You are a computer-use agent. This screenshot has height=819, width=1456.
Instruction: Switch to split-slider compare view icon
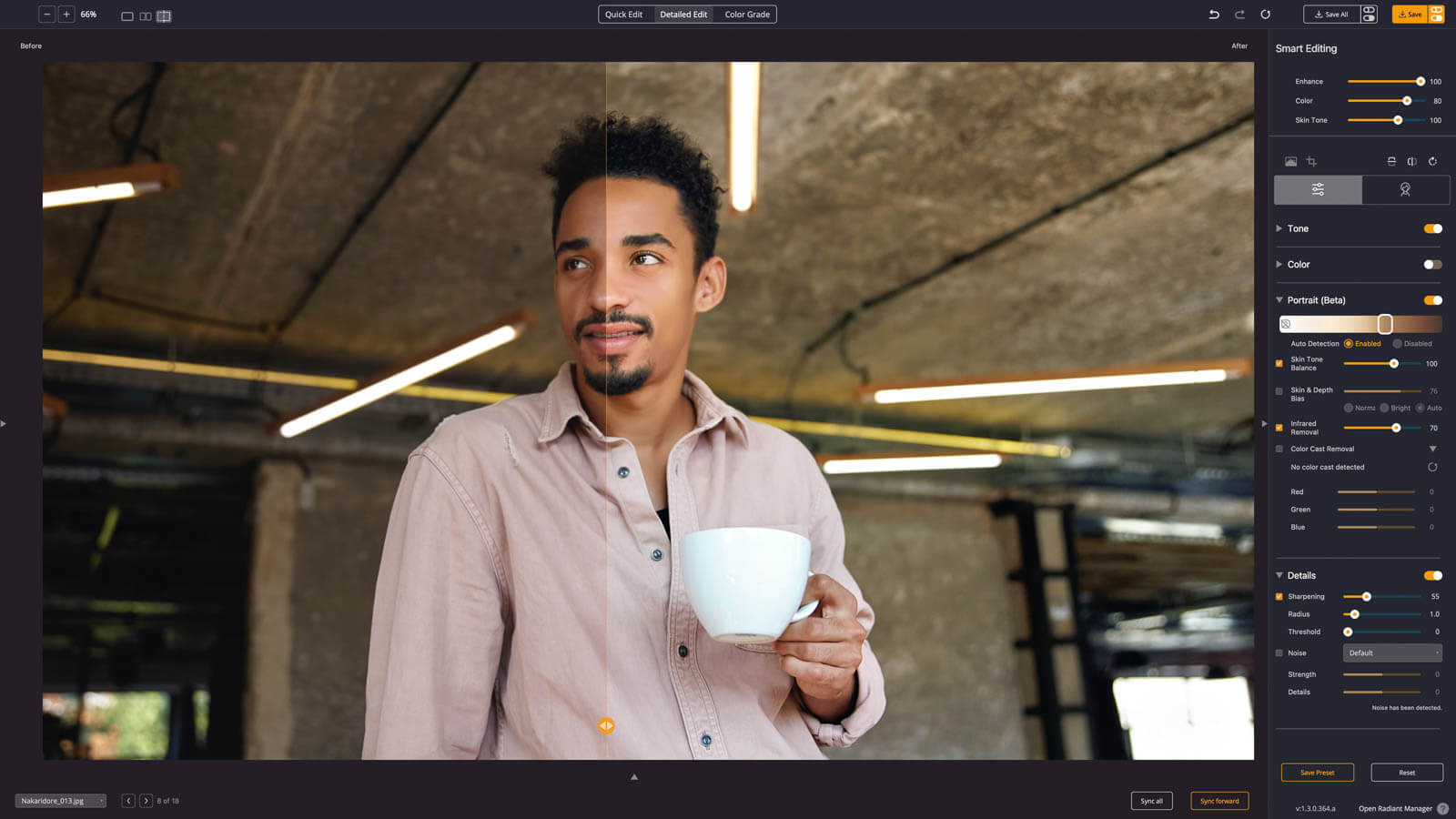coord(164,16)
